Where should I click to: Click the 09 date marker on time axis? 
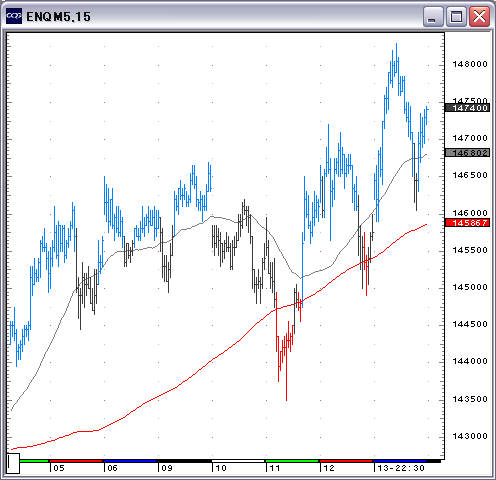(x=167, y=468)
